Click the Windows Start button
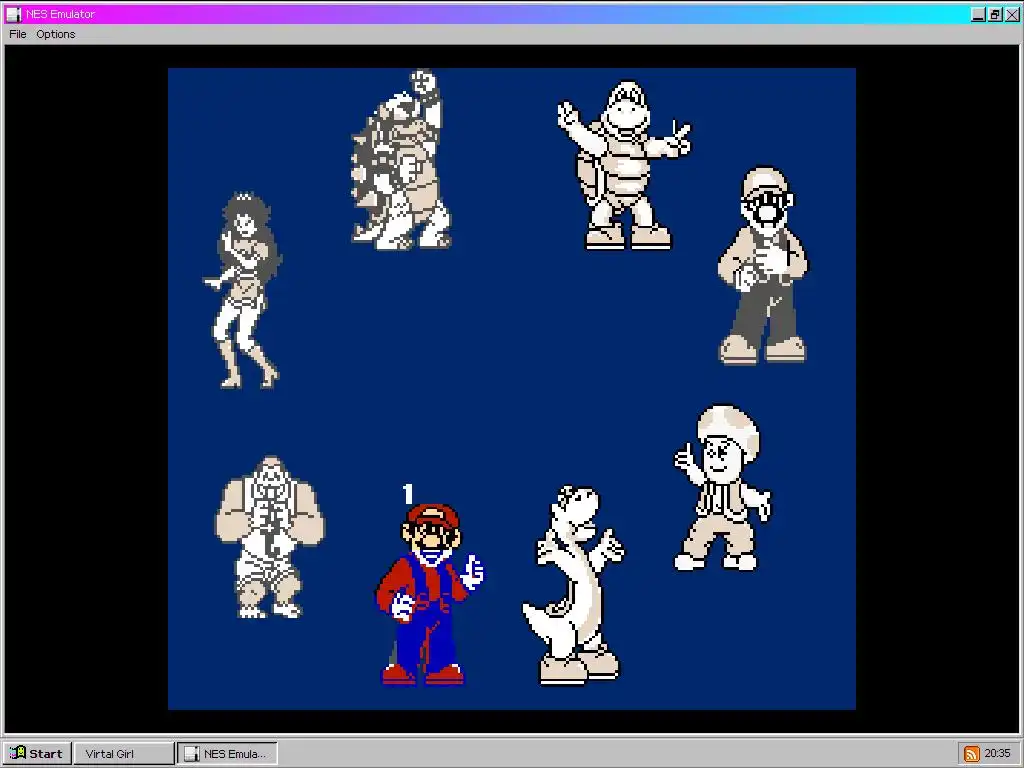The image size is (1024, 768). click(37, 753)
